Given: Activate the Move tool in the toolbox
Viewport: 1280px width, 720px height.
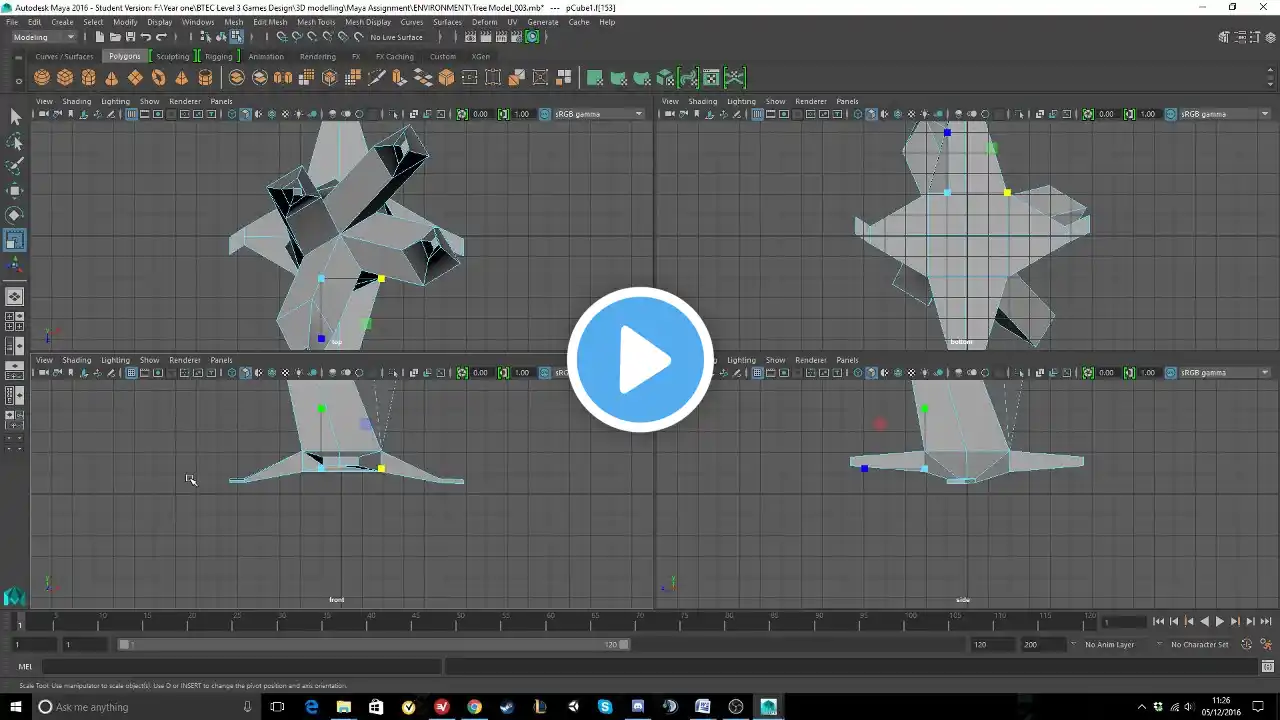Looking at the screenshot, I should click(x=15, y=191).
